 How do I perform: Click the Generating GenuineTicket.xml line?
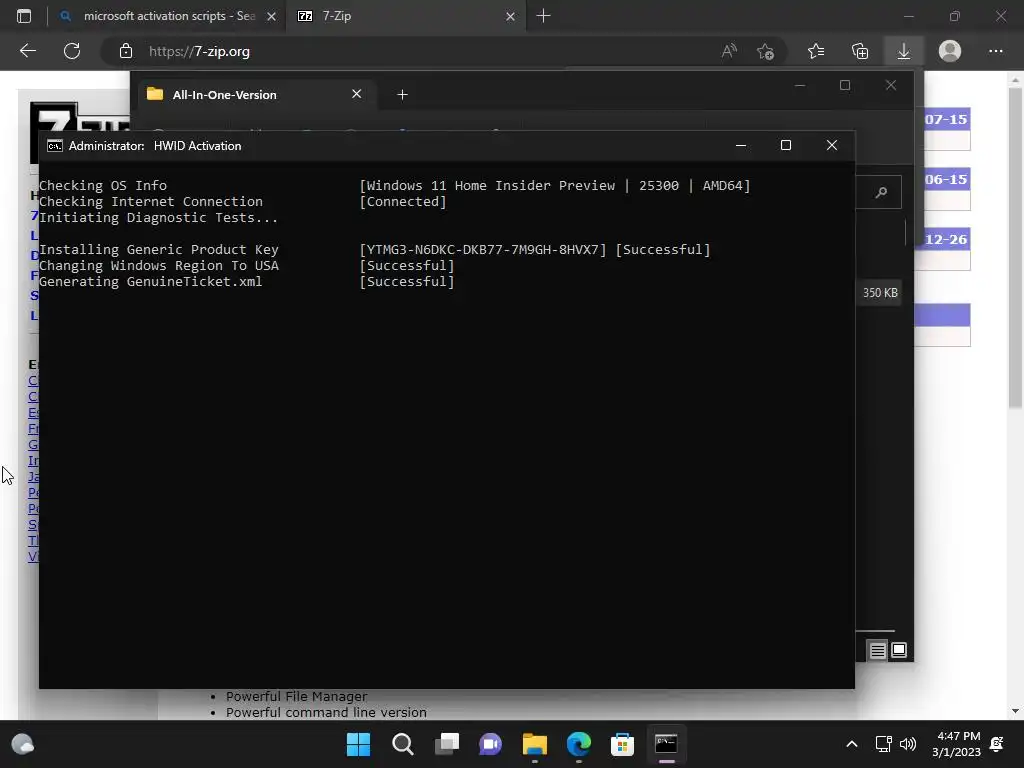tap(247, 281)
